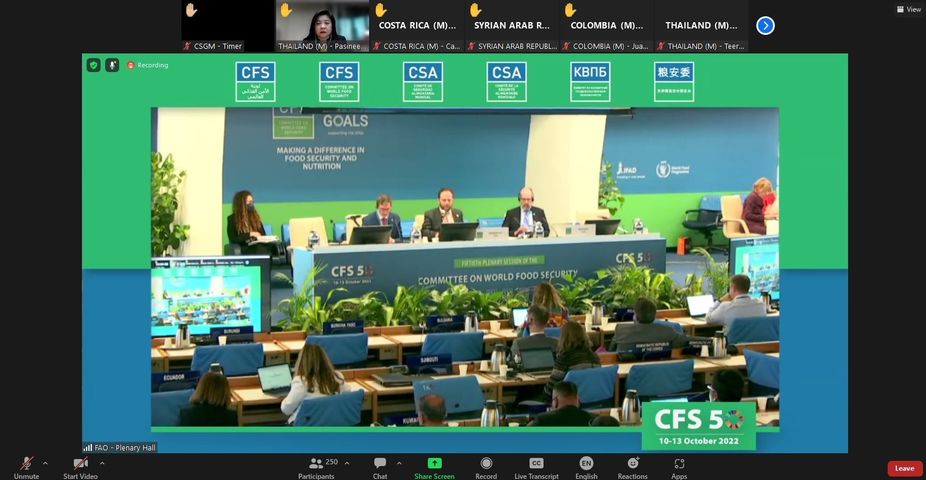Viewport: 926px width, 480px height.
Task: Expand video options arrow next to Start Video
Action: pyautogui.click(x=102, y=463)
